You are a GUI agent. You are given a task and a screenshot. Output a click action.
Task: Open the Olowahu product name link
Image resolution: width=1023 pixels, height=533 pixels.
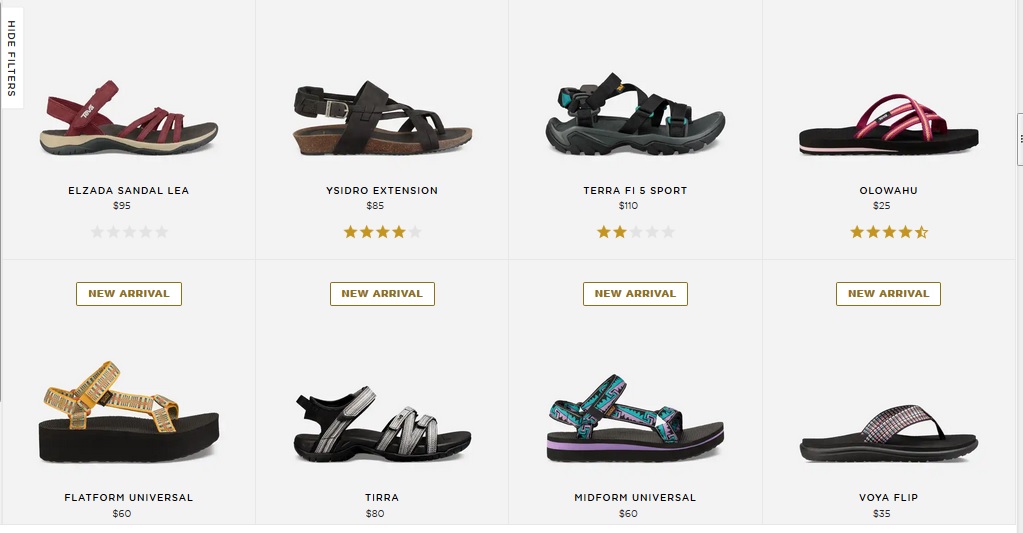(x=889, y=190)
